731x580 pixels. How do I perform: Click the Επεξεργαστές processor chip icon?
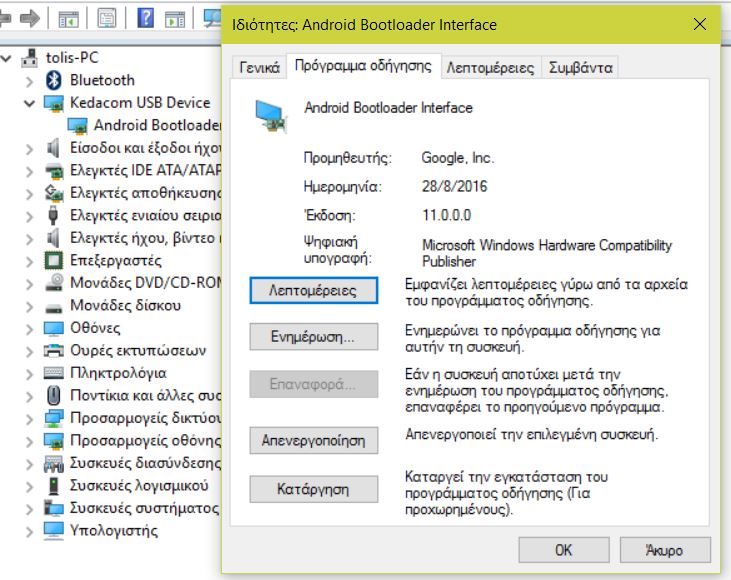pos(53,260)
